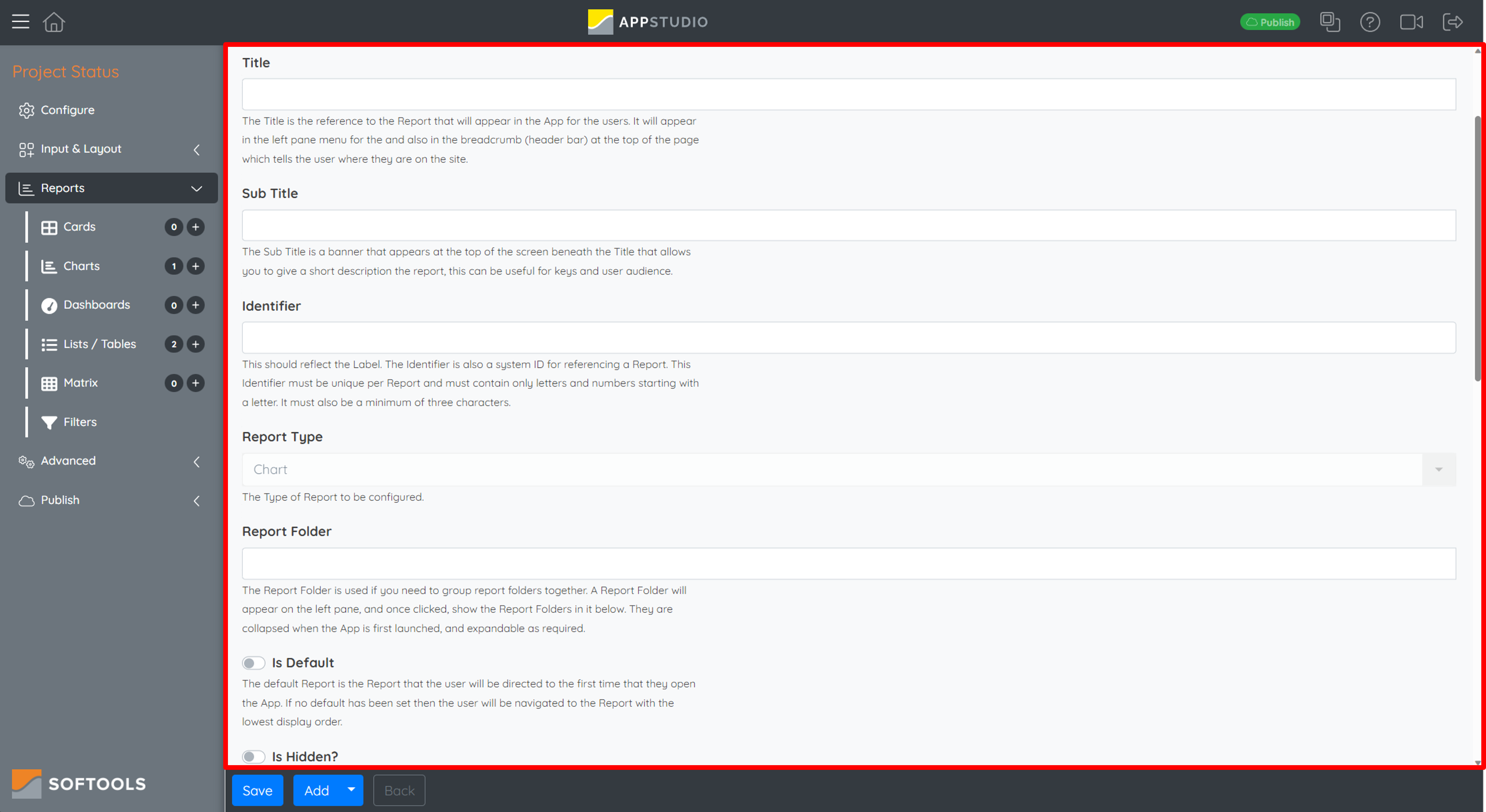Expand the Input & Layout section

pyautogui.click(x=111, y=149)
